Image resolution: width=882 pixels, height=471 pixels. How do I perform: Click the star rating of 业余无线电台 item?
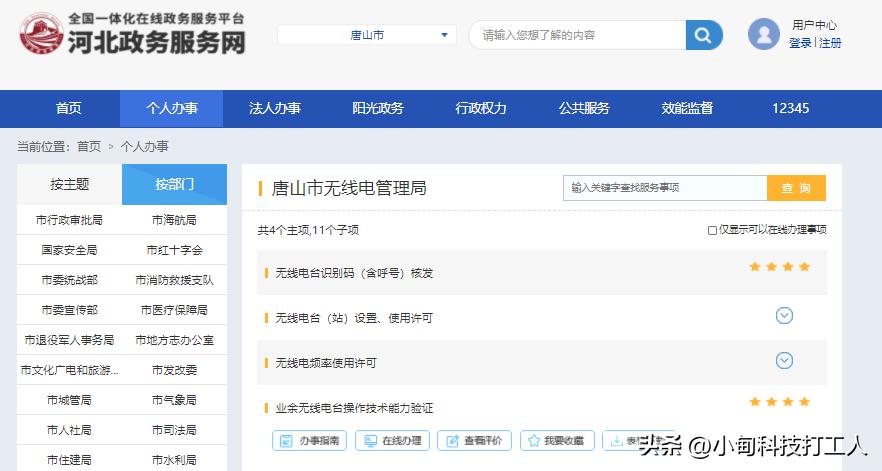[780, 402]
